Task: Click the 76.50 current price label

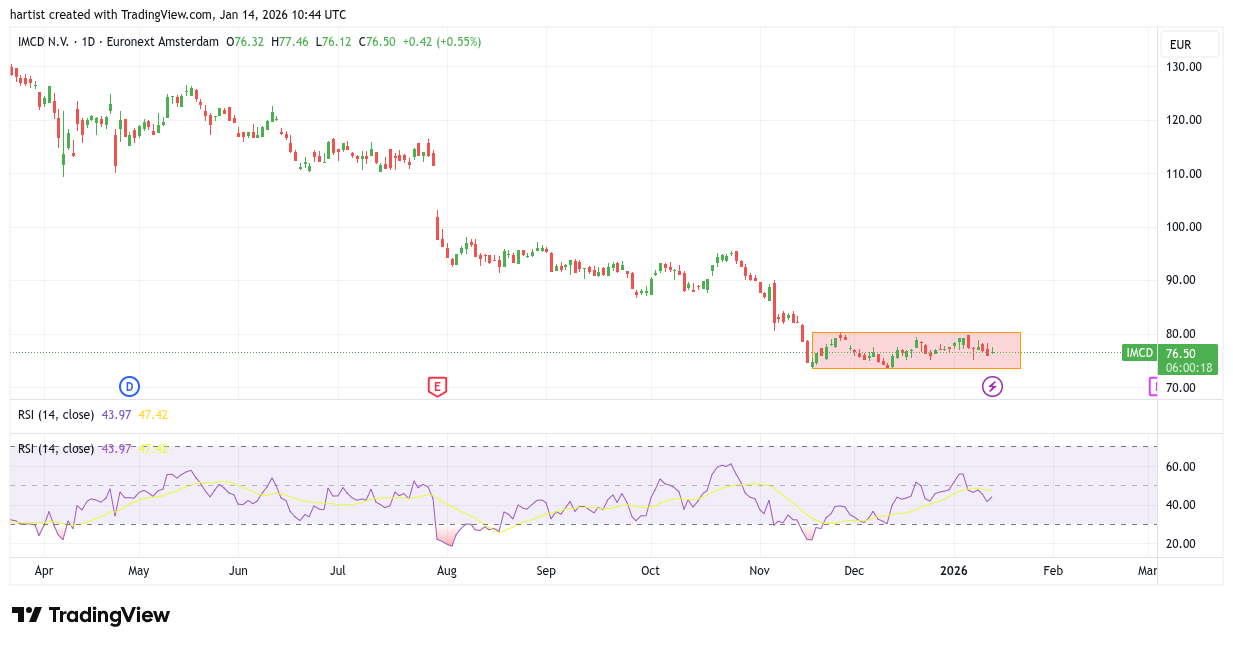Action: coord(1181,353)
